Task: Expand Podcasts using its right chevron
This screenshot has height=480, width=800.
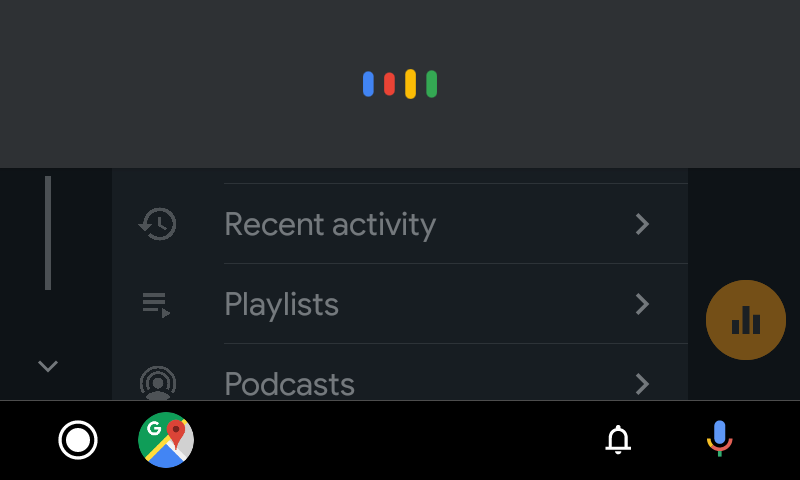Action: pyautogui.click(x=643, y=383)
